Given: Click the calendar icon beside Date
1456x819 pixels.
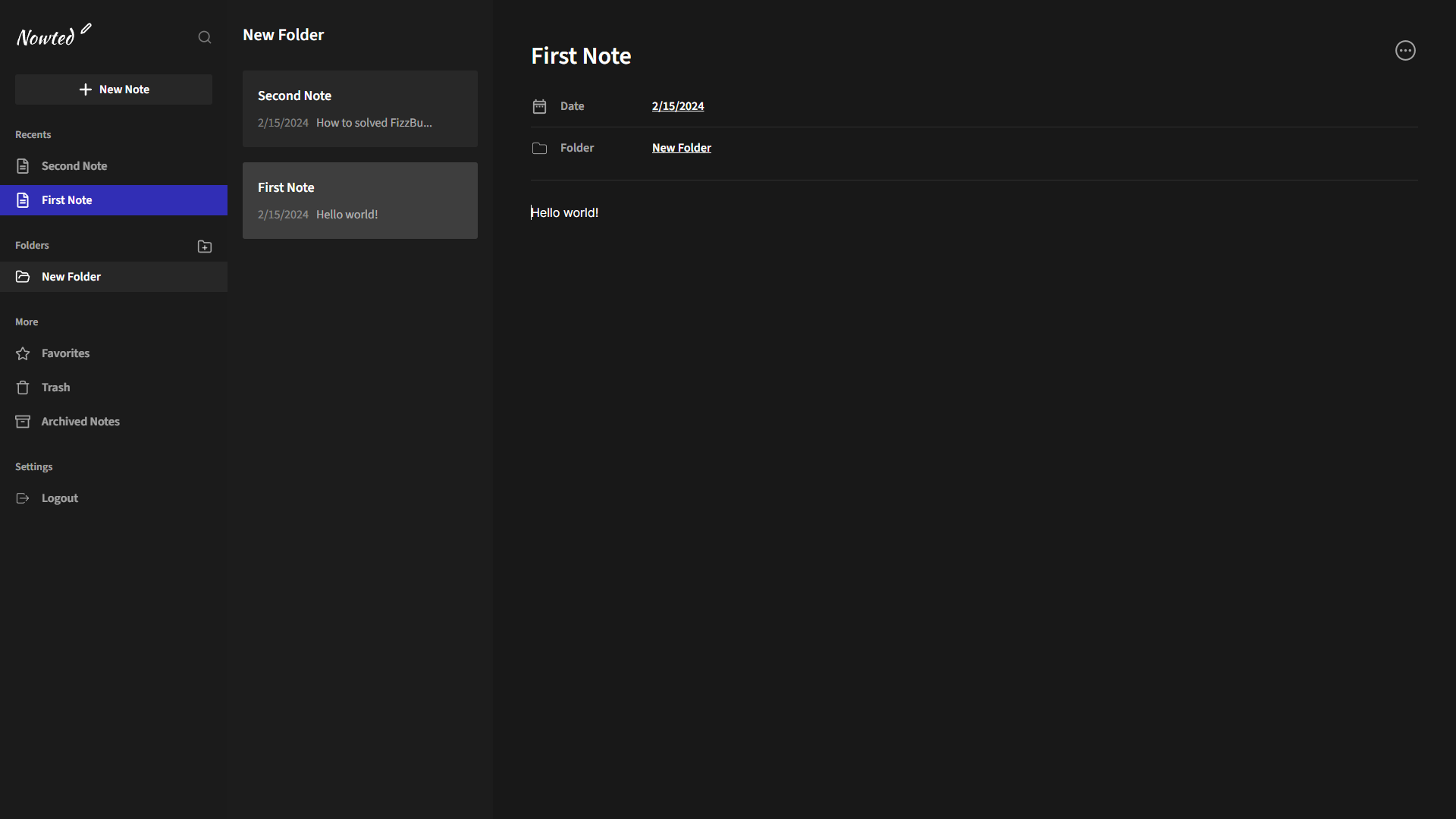Looking at the screenshot, I should pos(539,106).
